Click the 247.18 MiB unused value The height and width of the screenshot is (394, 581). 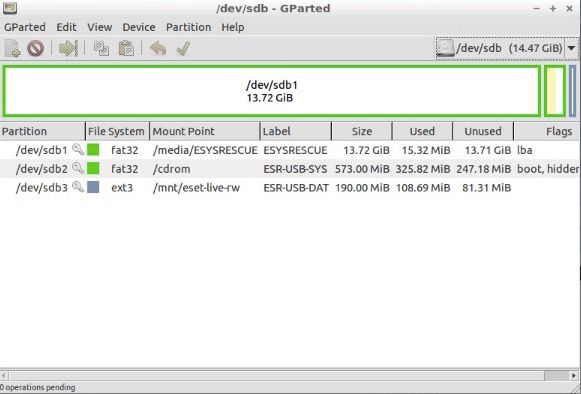tap(484, 169)
